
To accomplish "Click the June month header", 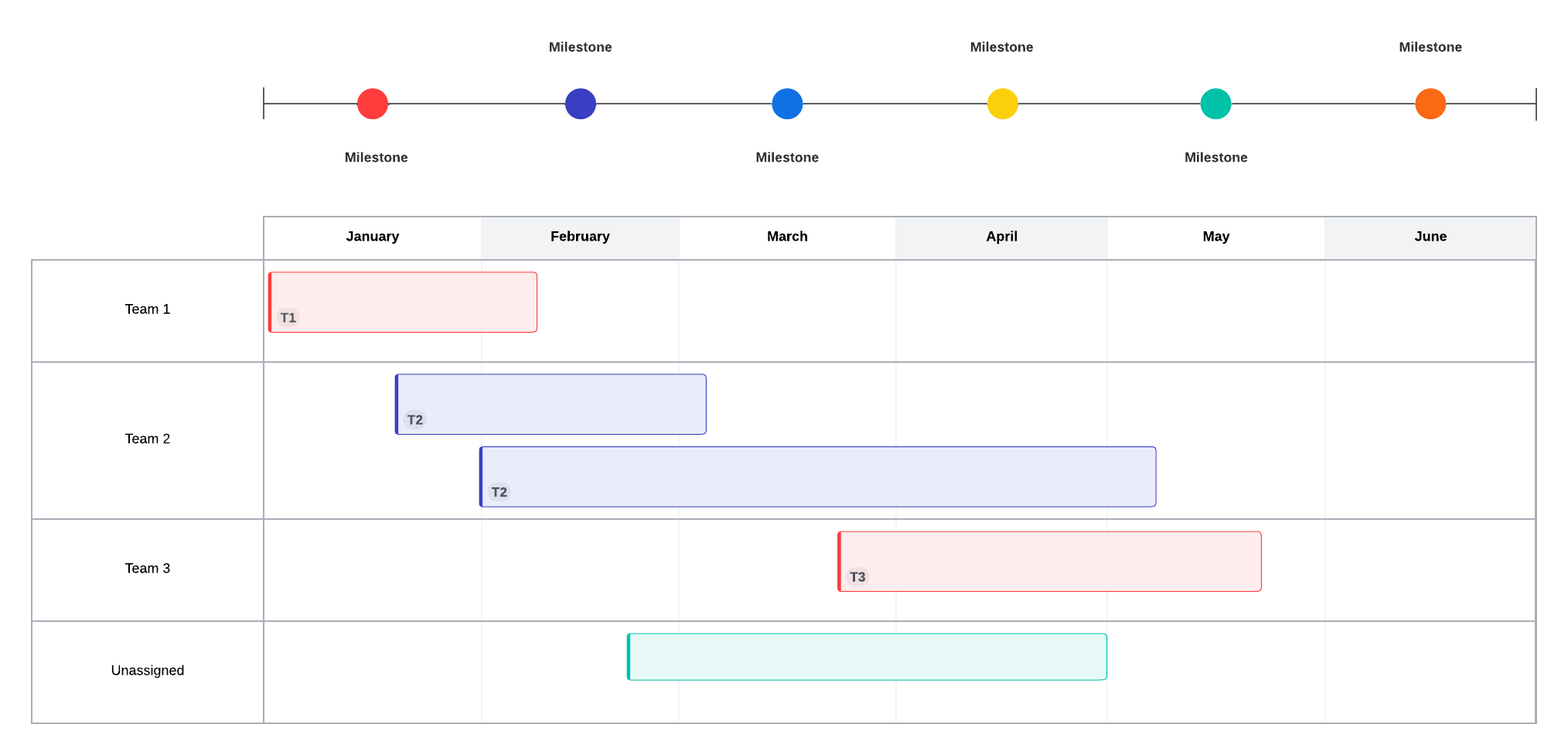I will coord(1430,237).
